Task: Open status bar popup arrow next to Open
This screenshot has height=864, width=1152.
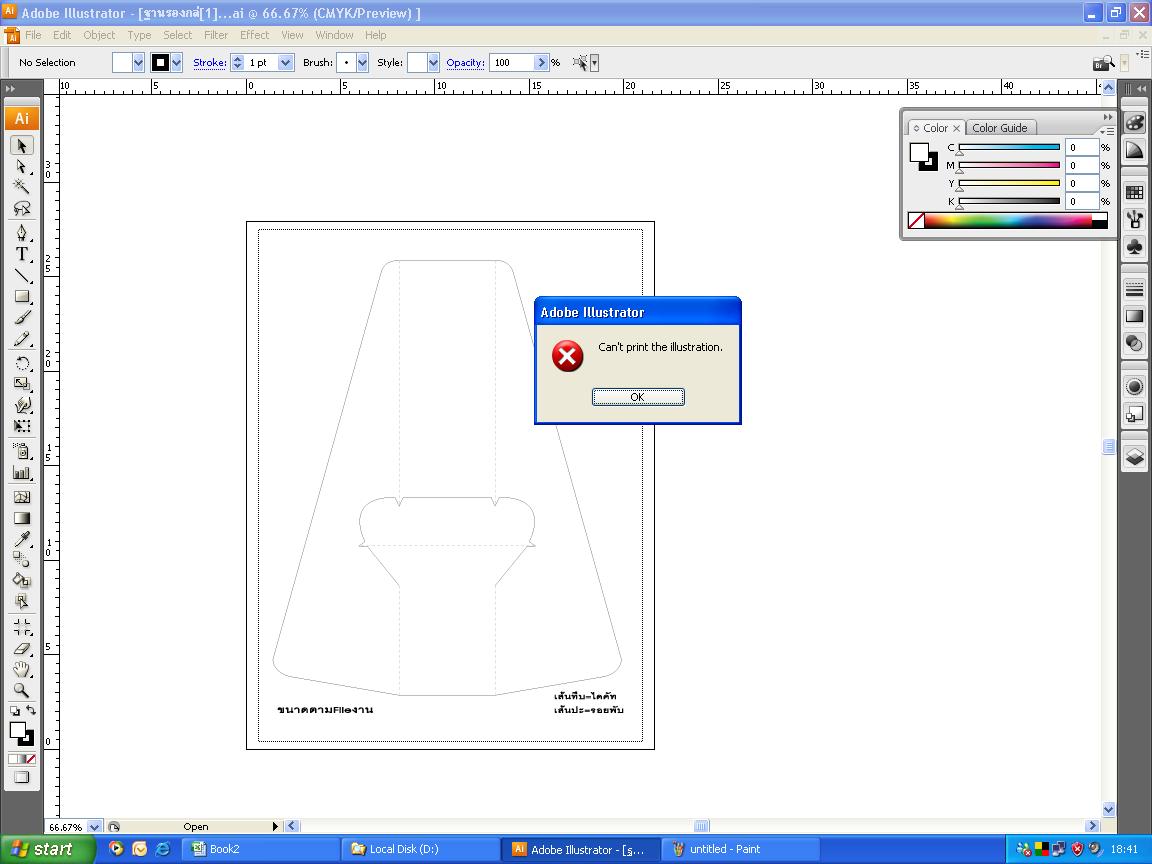Action: point(276,827)
